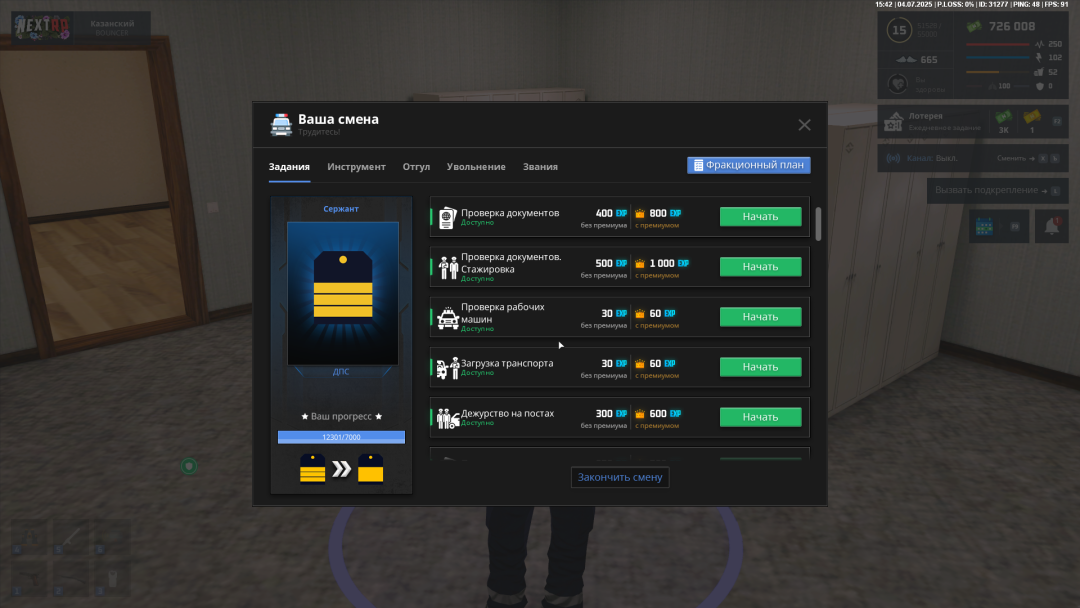Click the crown icon next to 600 EXP
1080x608 pixels.
[640, 414]
